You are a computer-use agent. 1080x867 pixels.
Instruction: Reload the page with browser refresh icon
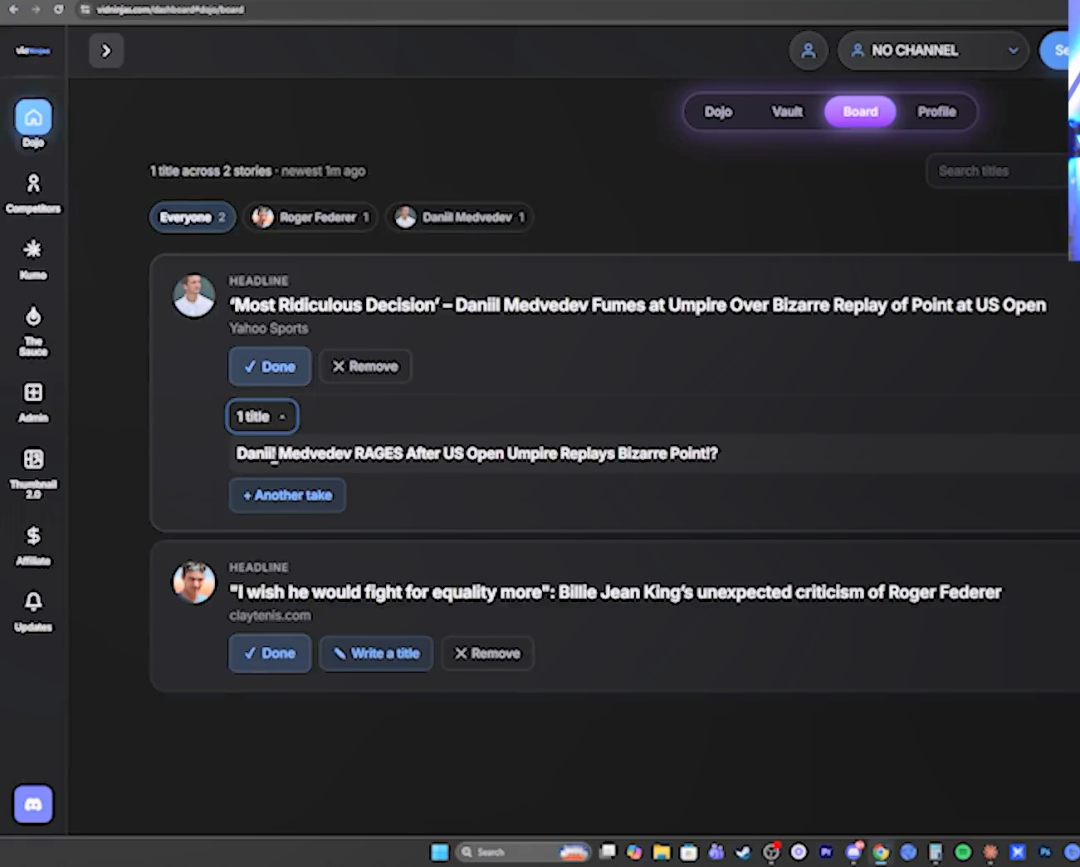59,10
